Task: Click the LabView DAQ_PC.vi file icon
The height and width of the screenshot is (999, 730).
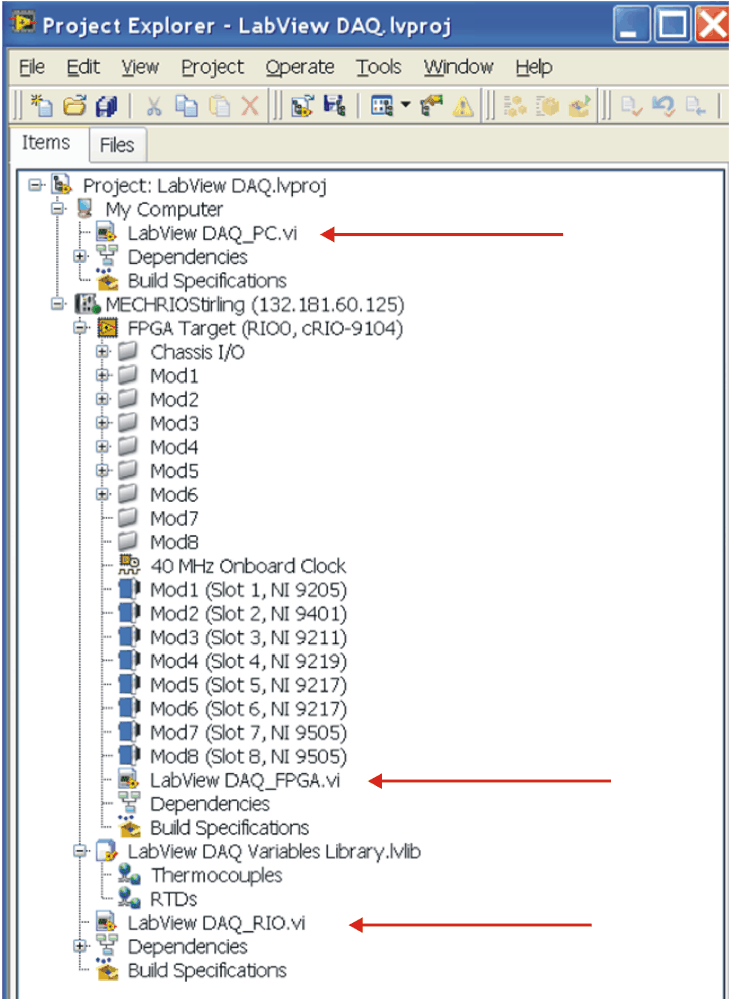Action: [x=106, y=233]
